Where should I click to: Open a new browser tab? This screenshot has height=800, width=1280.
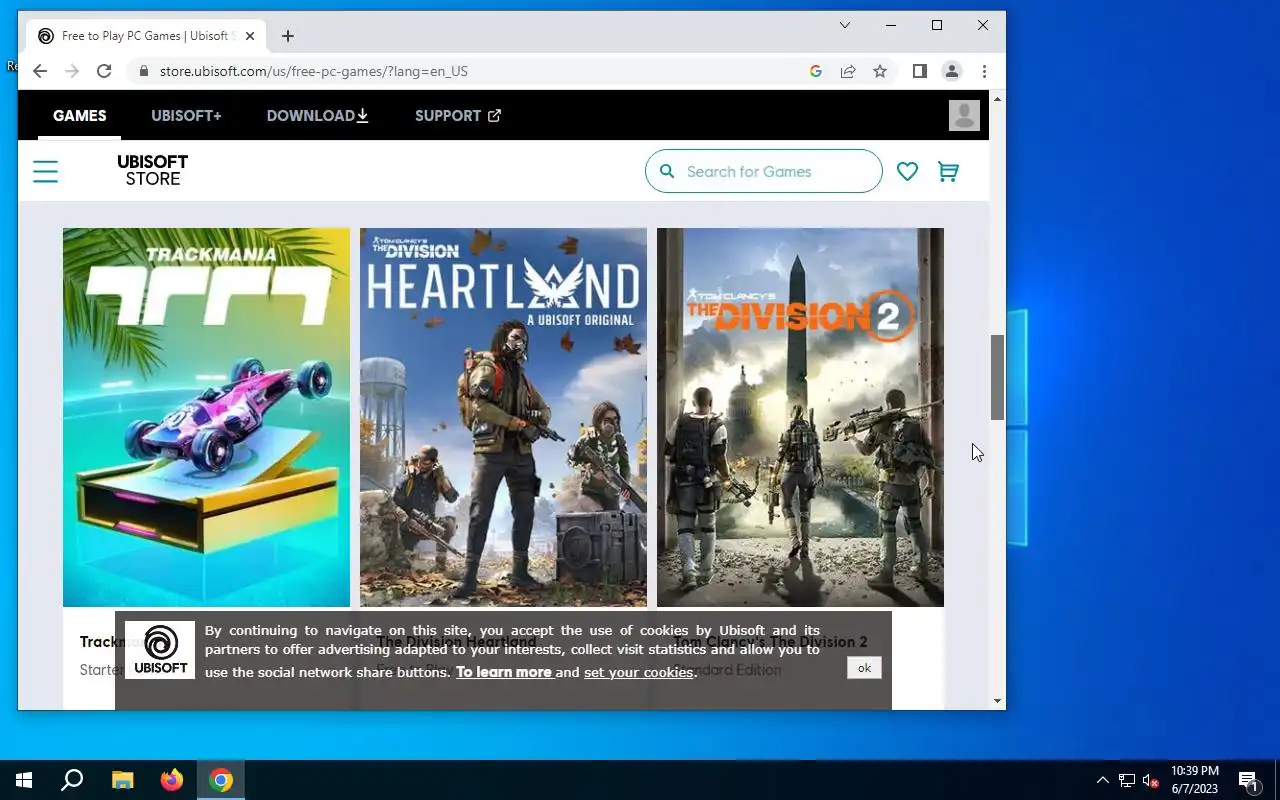click(288, 36)
